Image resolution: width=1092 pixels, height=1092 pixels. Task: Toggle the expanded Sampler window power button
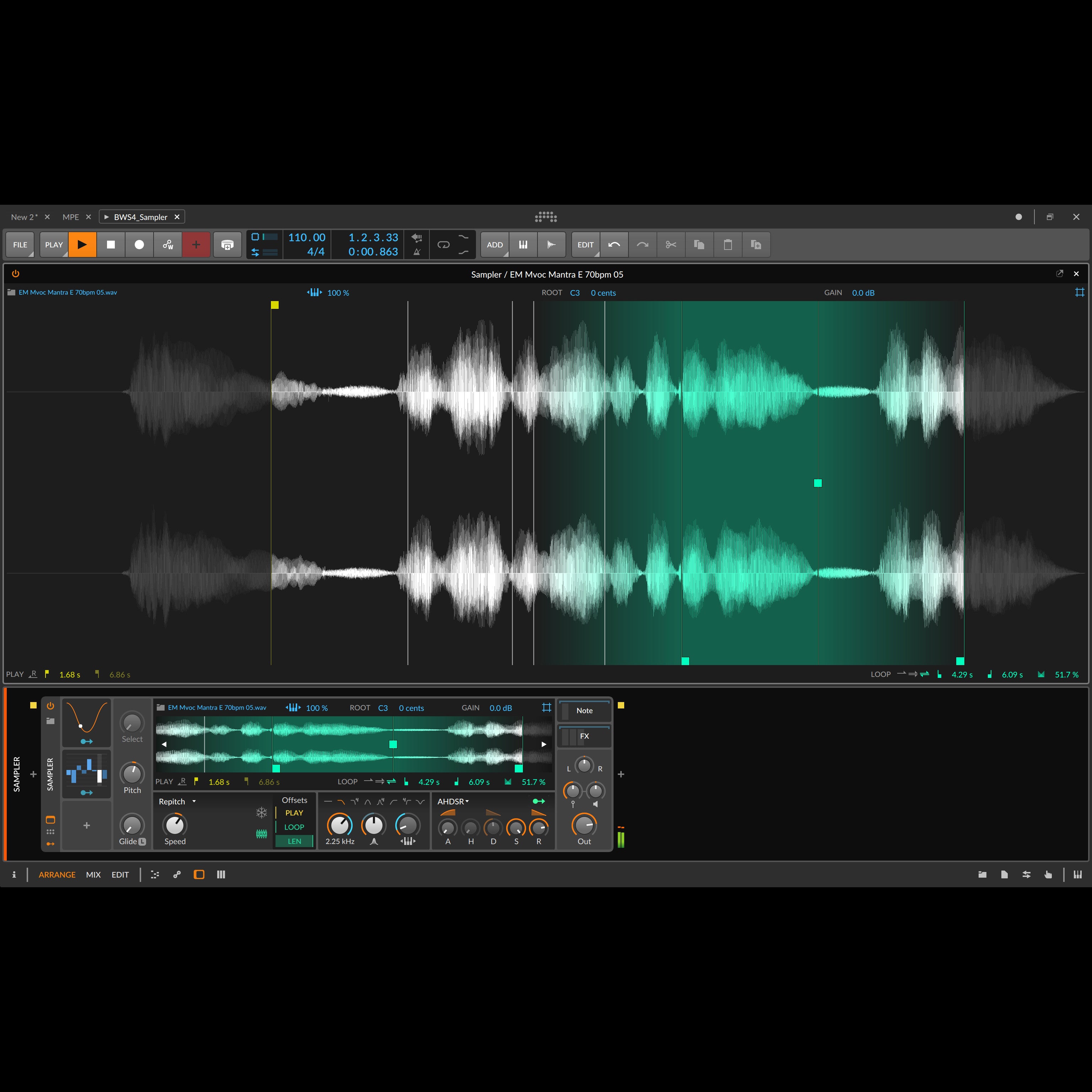pos(16,274)
